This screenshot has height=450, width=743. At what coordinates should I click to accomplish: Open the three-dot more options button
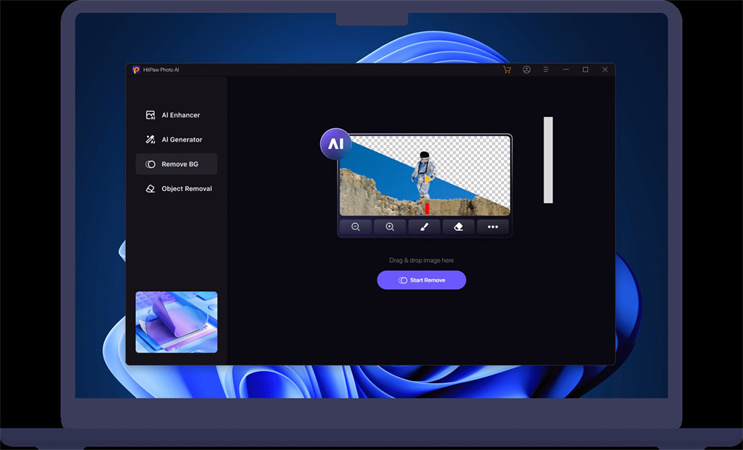click(x=493, y=227)
